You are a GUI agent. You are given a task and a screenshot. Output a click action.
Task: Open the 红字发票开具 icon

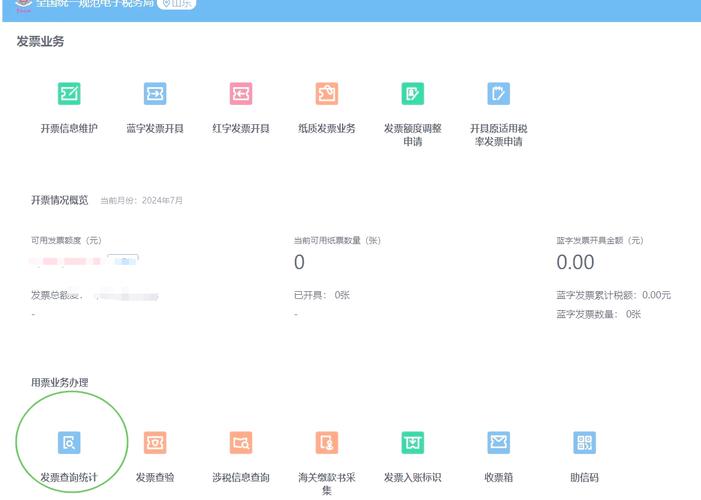[241, 93]
